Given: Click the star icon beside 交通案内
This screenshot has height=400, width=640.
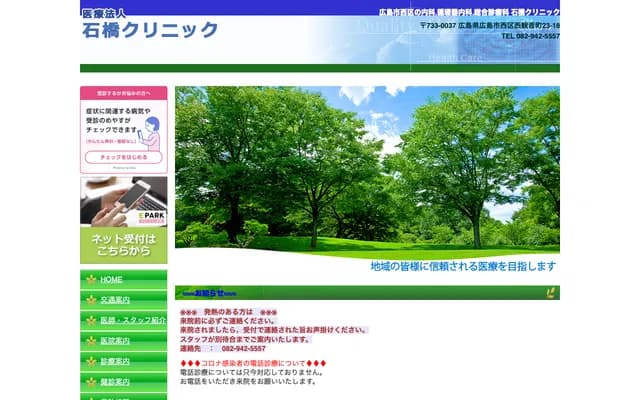Looking at the screenshot, I should tap(91, 300).
